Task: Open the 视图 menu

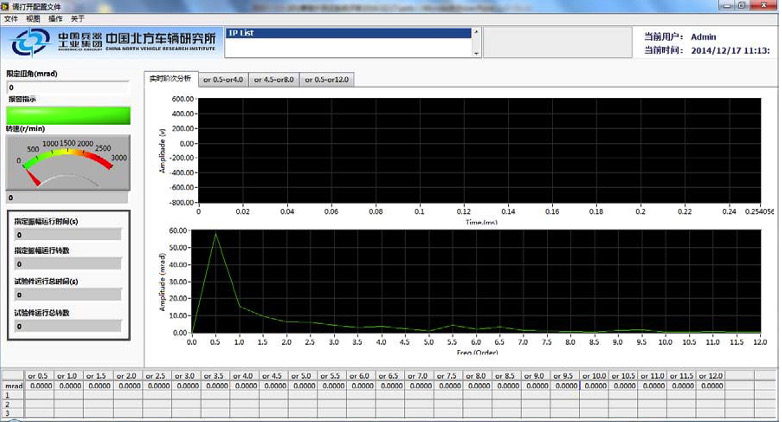Action: (33, 19)
